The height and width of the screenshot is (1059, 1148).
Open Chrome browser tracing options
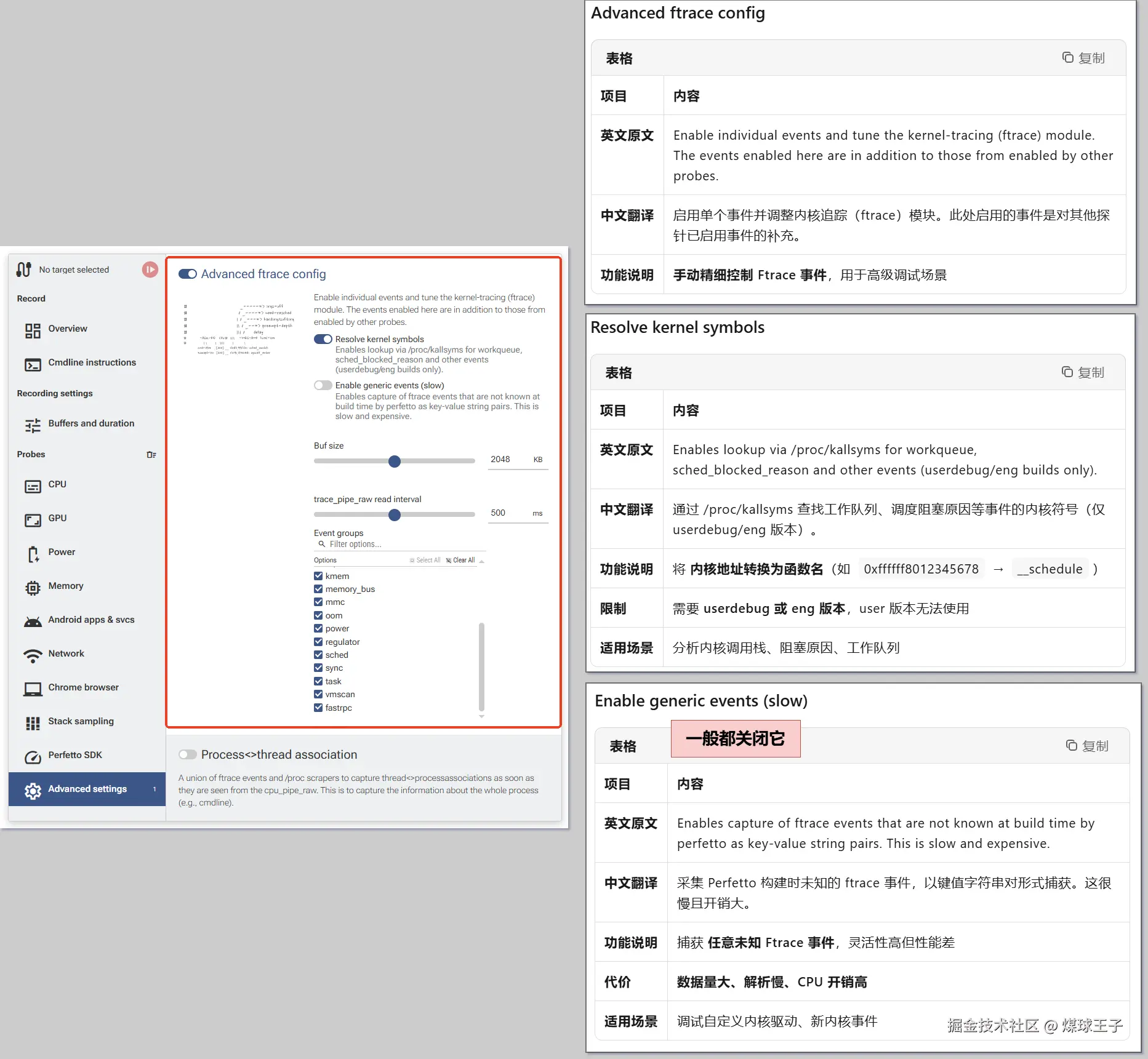(83, 687)
